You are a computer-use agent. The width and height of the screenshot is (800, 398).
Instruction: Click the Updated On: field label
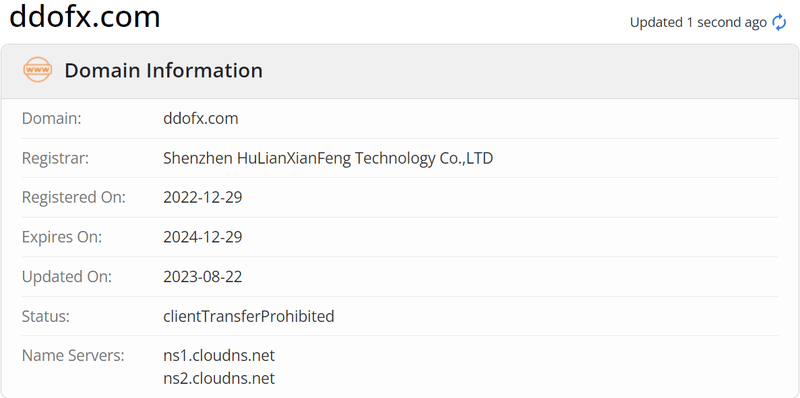[x=66, y=277]
